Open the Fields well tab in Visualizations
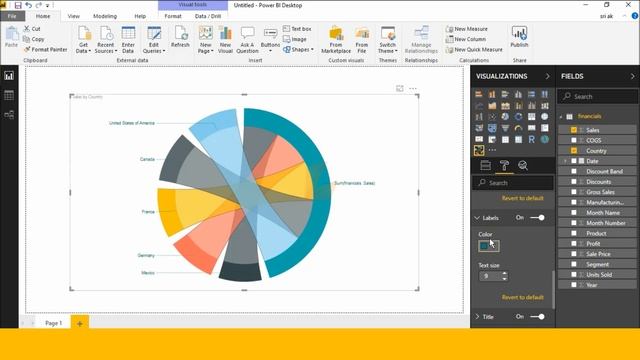This screenshot has width=640, height=360. pyautogui.click(x=485, y=165)
